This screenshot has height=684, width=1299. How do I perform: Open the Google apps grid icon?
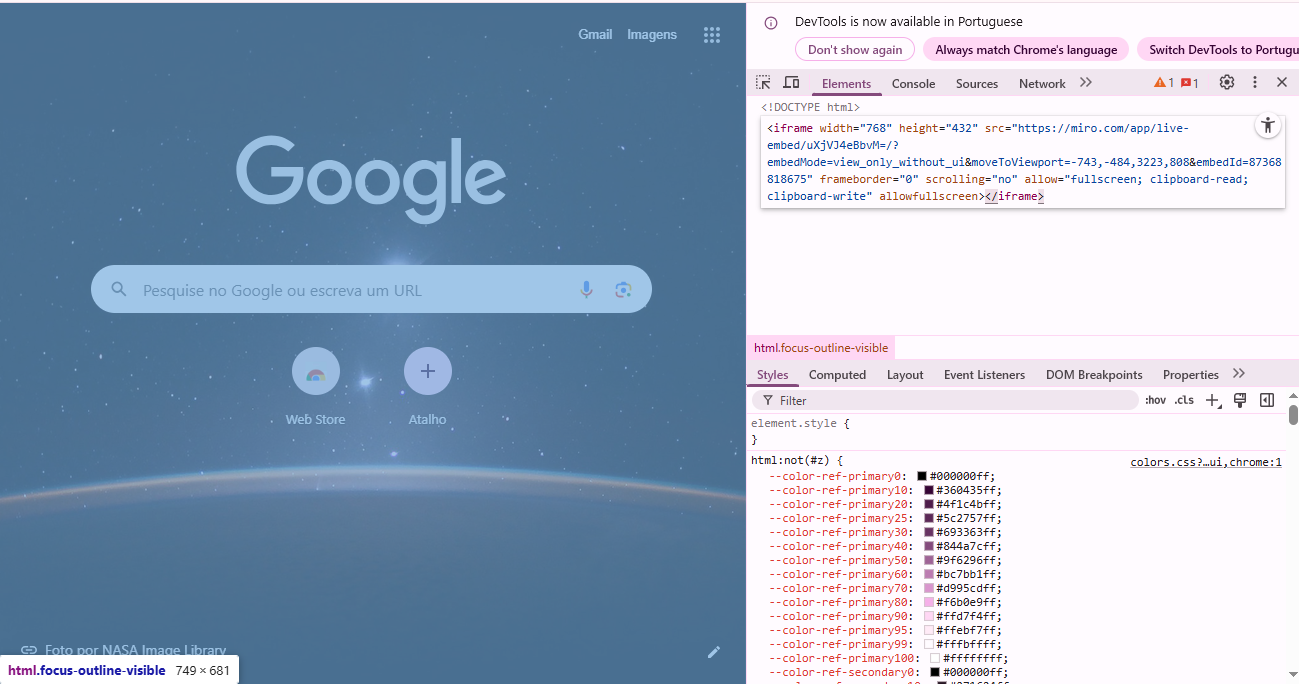(711, 35)
